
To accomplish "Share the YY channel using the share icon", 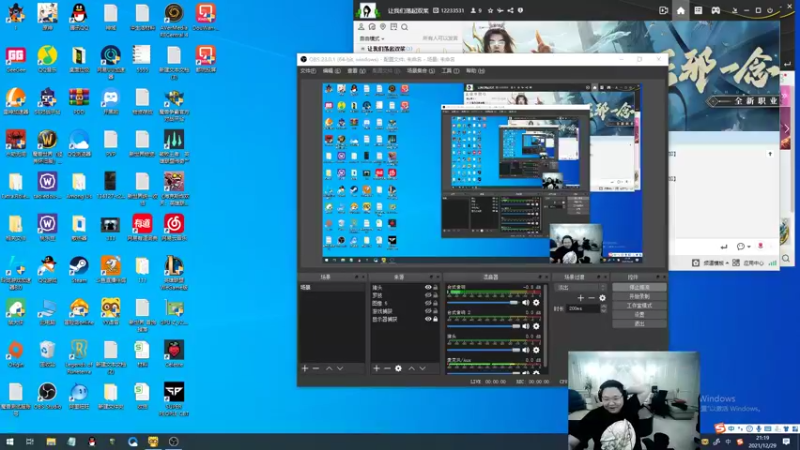I will click(x=510, y=10).
